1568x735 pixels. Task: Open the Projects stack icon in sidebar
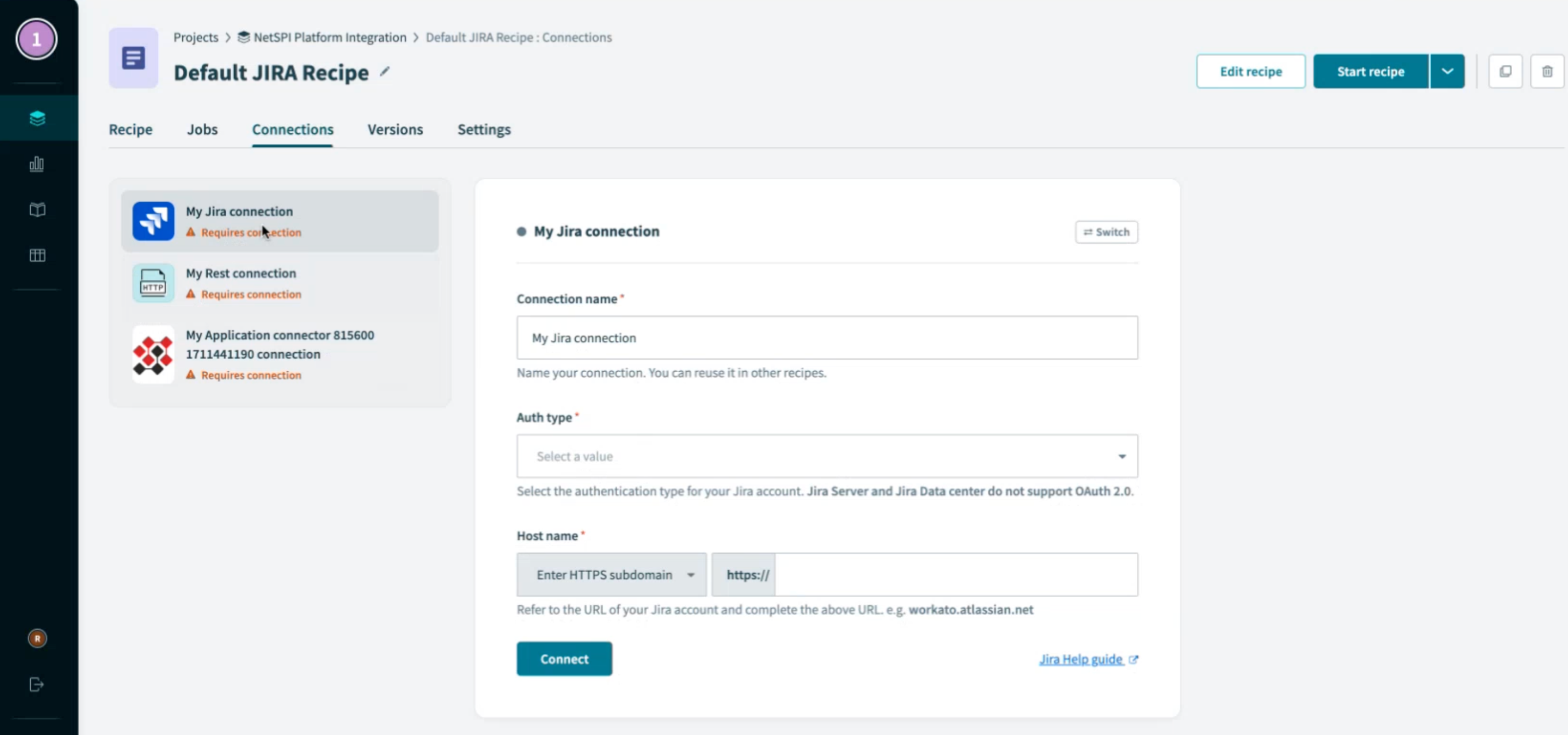click(37, 118)
